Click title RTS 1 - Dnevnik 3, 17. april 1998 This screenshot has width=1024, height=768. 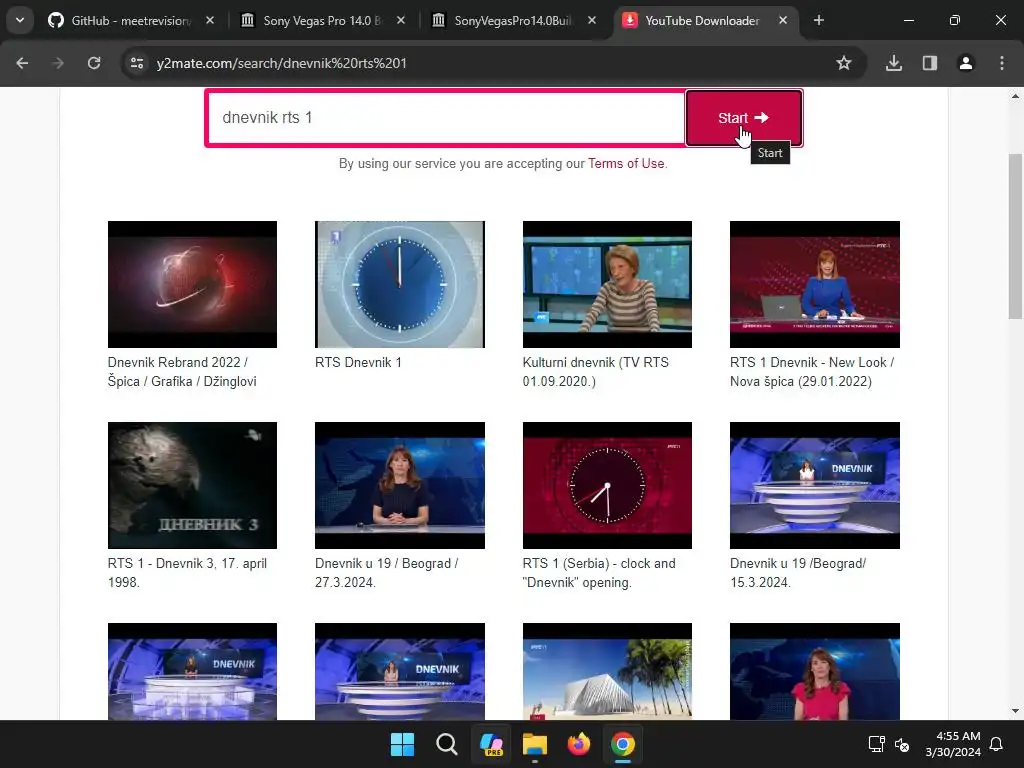click(x=187, y=573)
